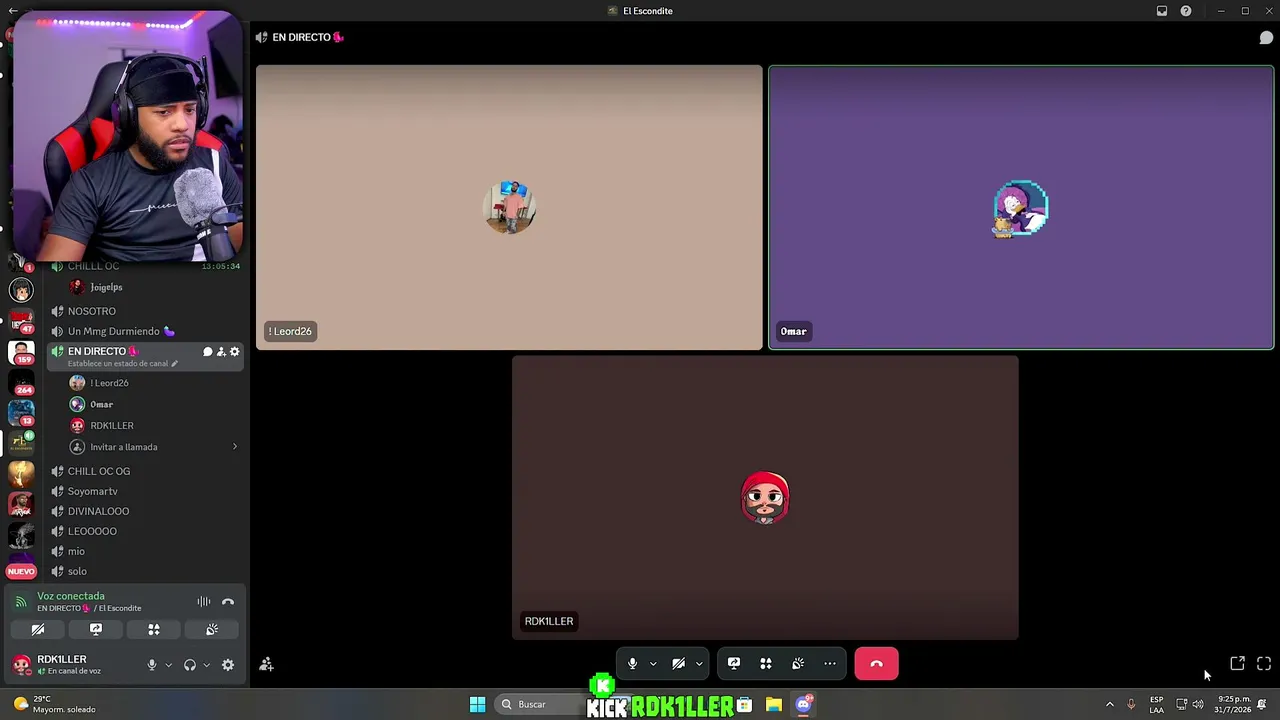This screenshot has width=1280, height=720.
Task: Open the Discord inbox icon in title bar
Action: point(1162,11)
